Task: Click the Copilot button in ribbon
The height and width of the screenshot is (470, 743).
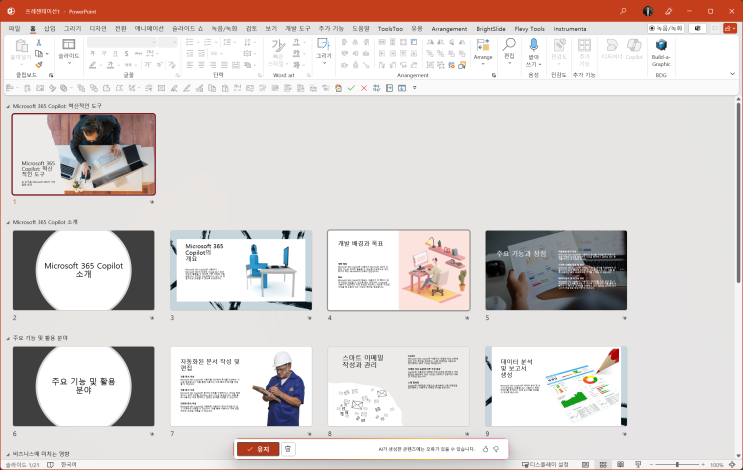Action: [x=634, y=49]
